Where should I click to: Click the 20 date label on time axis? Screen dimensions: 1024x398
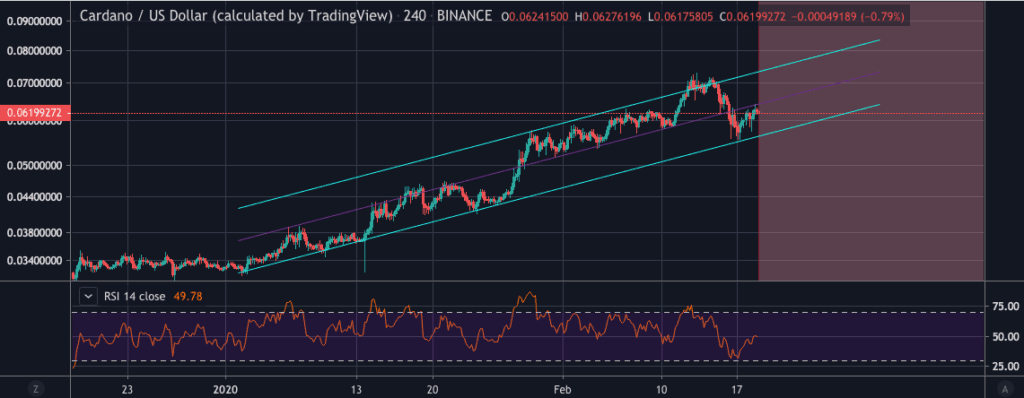coord(432,389)
